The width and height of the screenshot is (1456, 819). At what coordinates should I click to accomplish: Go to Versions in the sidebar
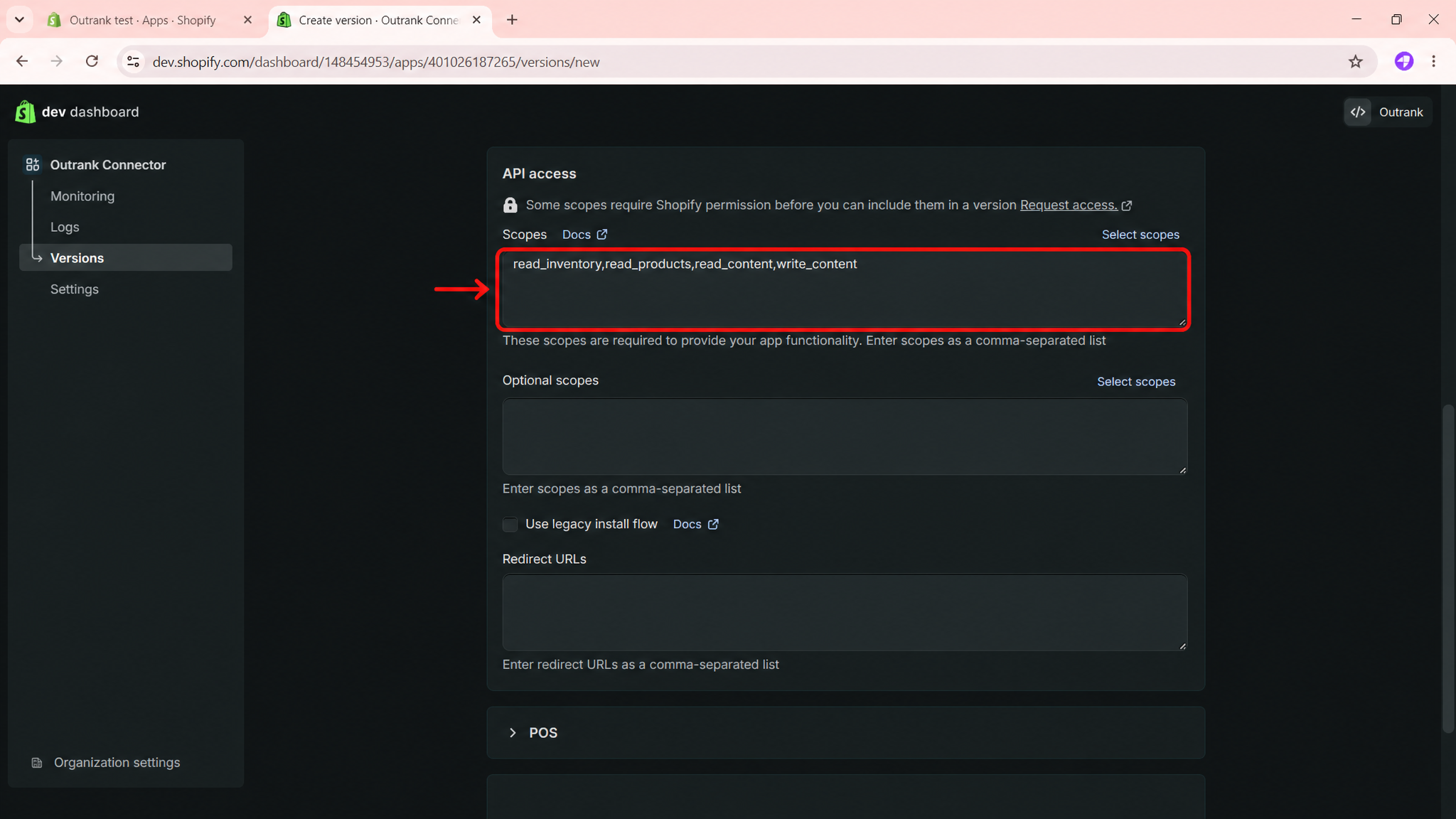(x=126, y=257)
